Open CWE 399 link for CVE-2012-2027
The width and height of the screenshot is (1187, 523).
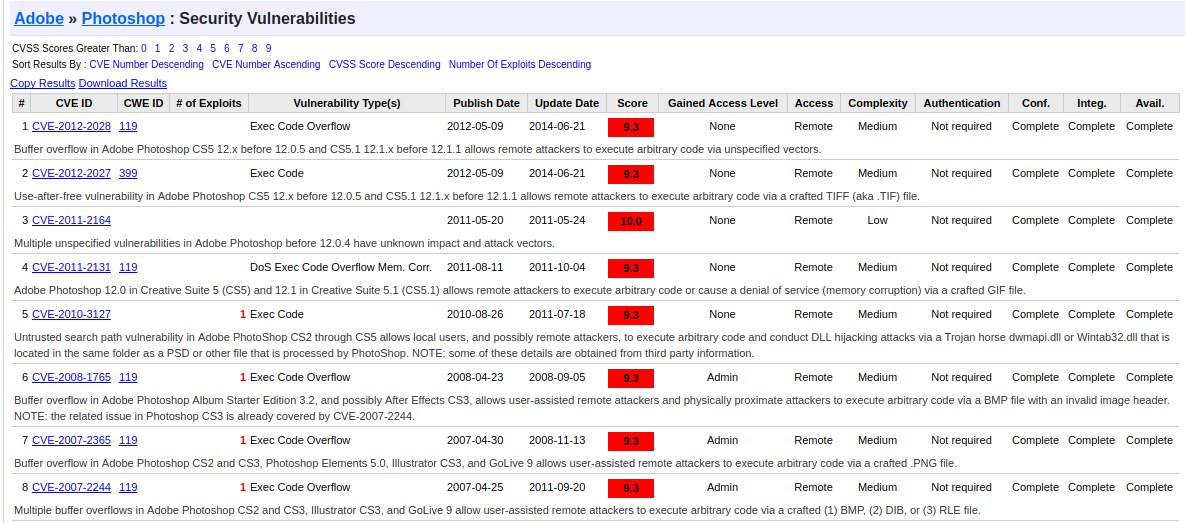(128, 173)
